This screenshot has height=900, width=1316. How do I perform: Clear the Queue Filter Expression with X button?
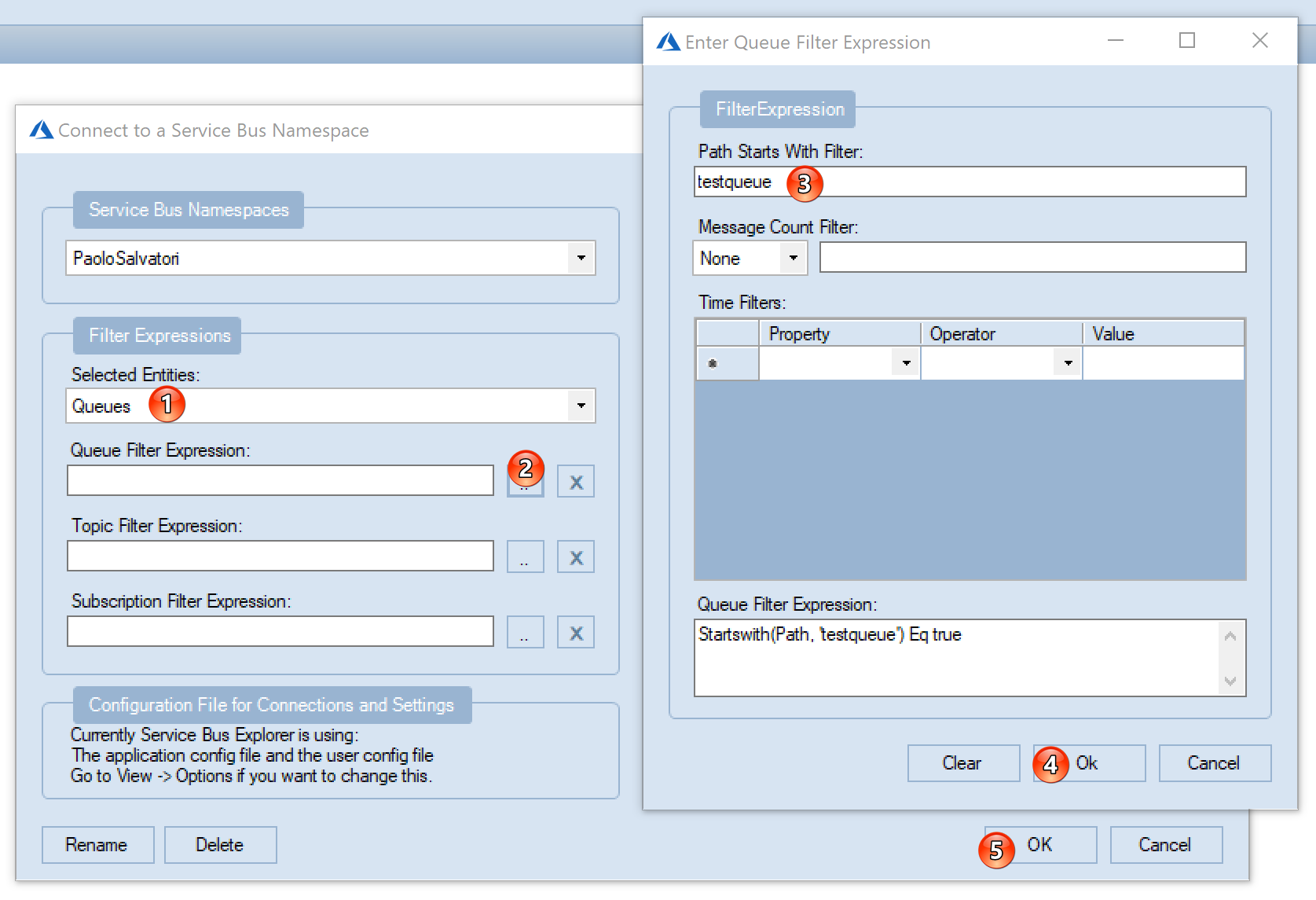(x=575, y=480)
